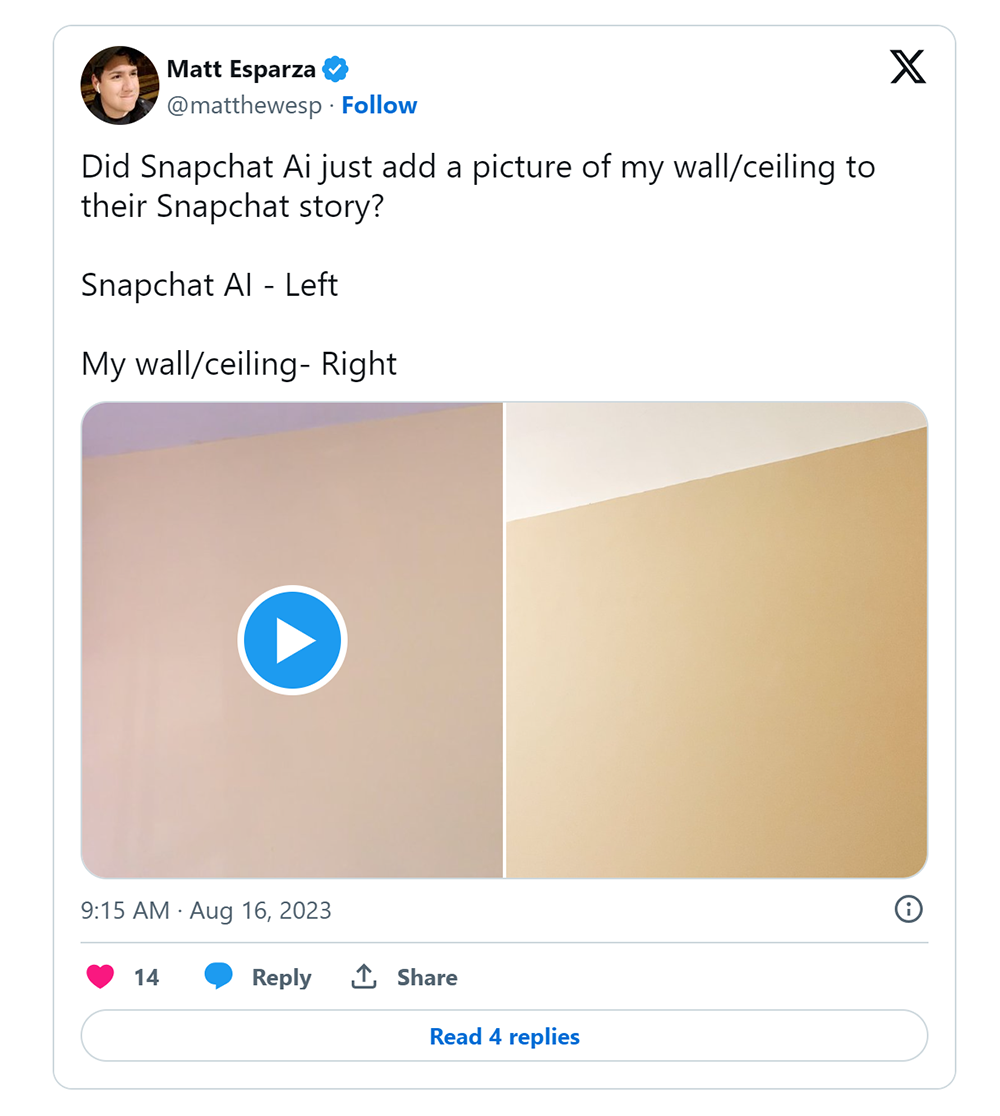Click the Read 4 replies button

[504, 1036]
